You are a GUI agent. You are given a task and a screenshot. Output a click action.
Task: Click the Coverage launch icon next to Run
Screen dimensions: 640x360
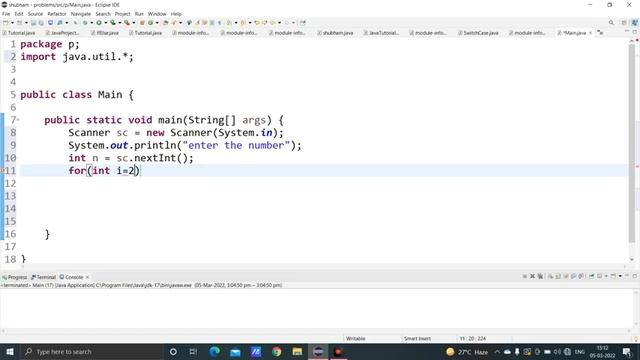[x=113, y=23]
